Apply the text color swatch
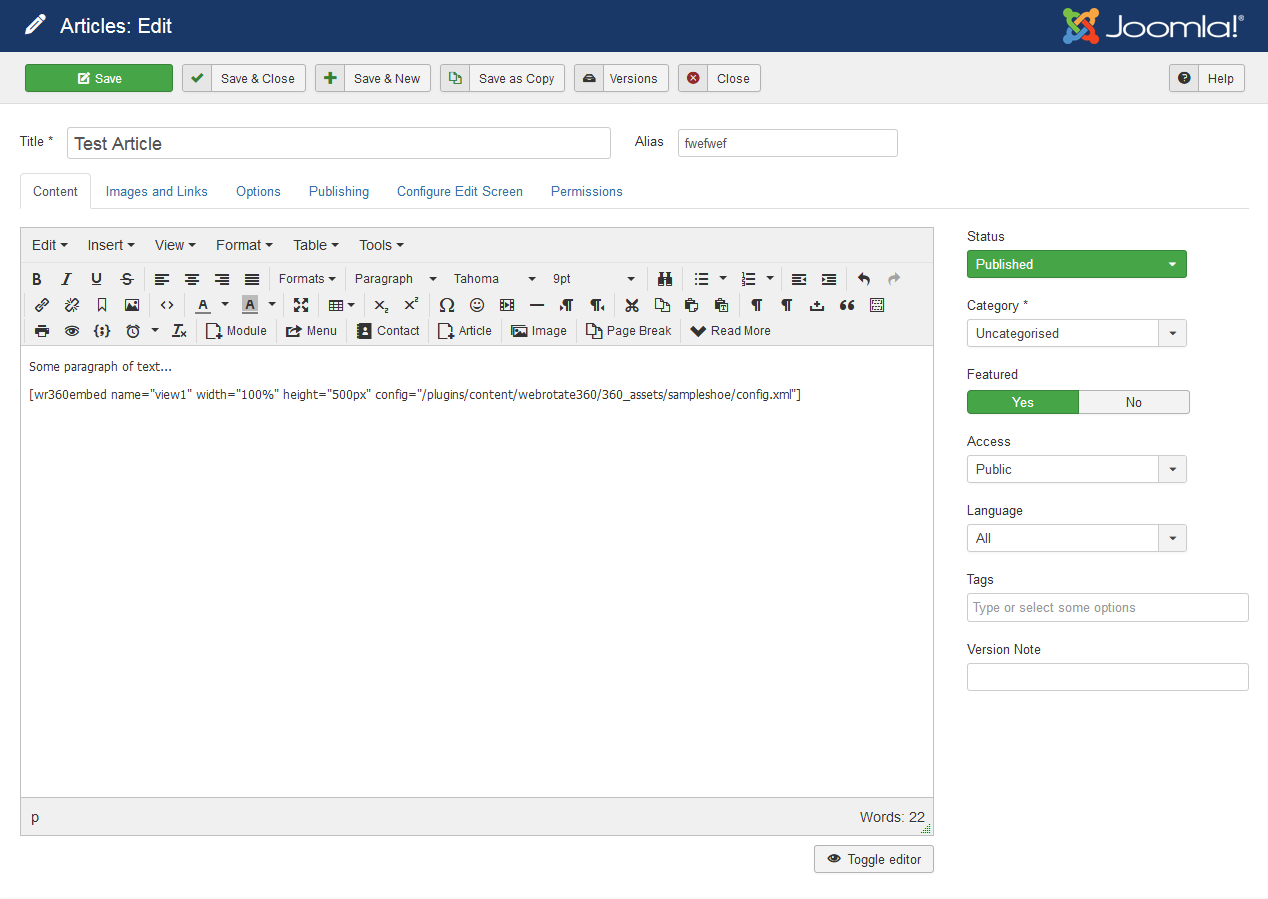The width and height of the screenshot is (1268, 899). tap(203, 305)
